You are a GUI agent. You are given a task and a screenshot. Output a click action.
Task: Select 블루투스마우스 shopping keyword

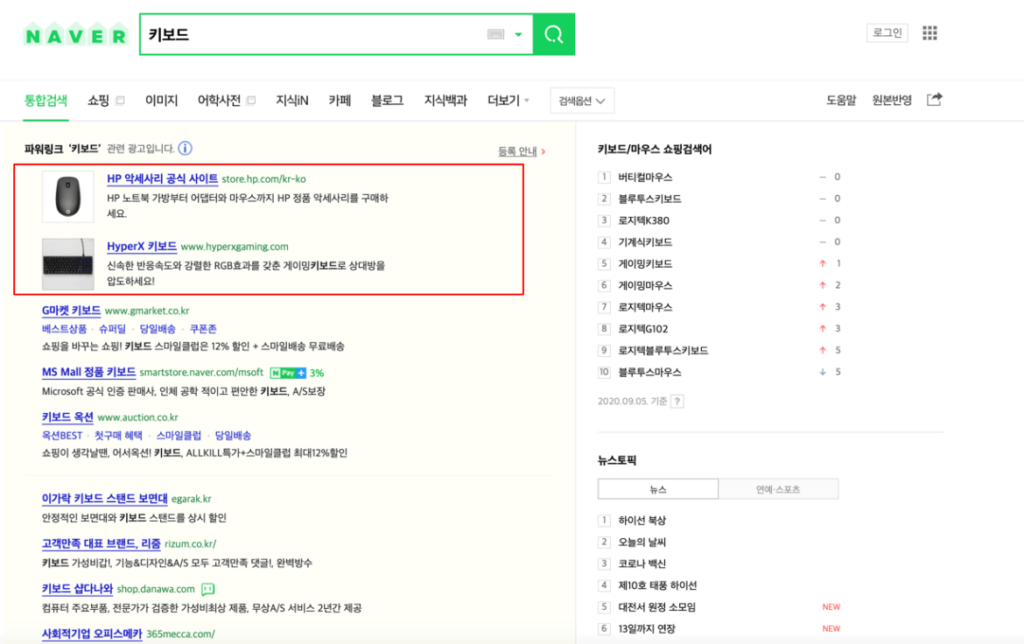point(650,372)
